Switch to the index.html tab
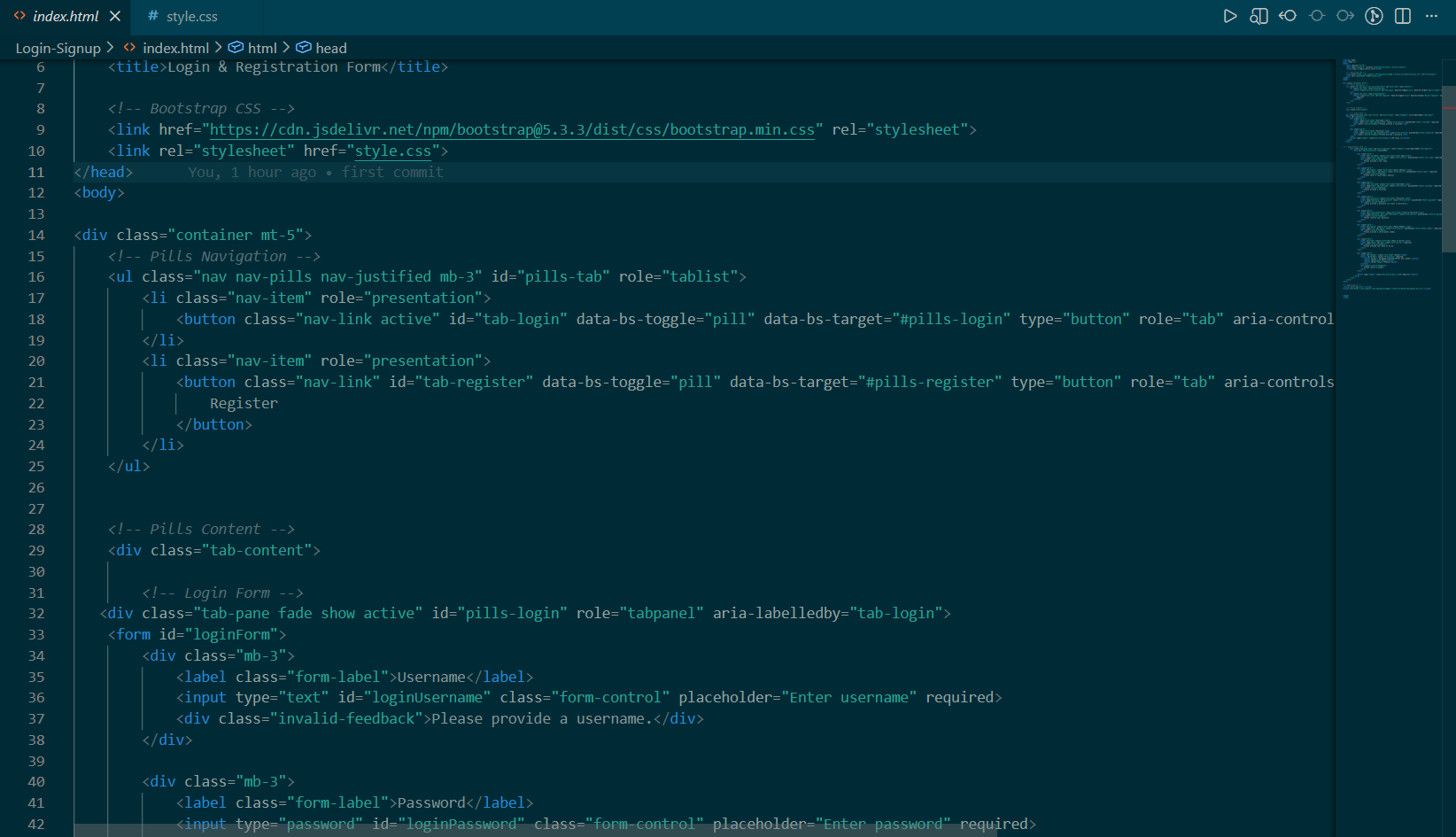The height and width of the screenshot is (837, 1456). pyautogui.click(x=62, y=15)
